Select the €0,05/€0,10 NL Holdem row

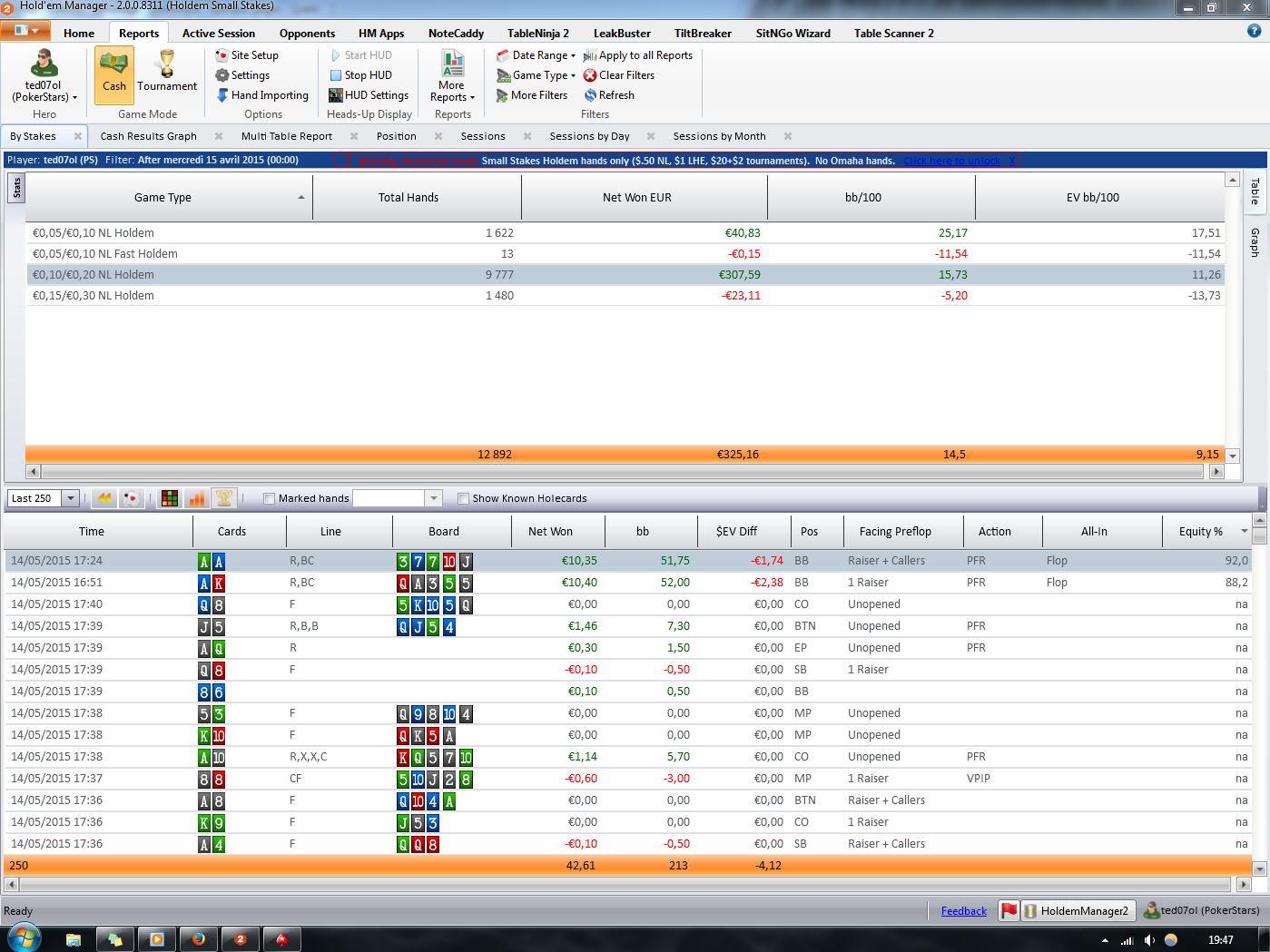pos(625,233)
